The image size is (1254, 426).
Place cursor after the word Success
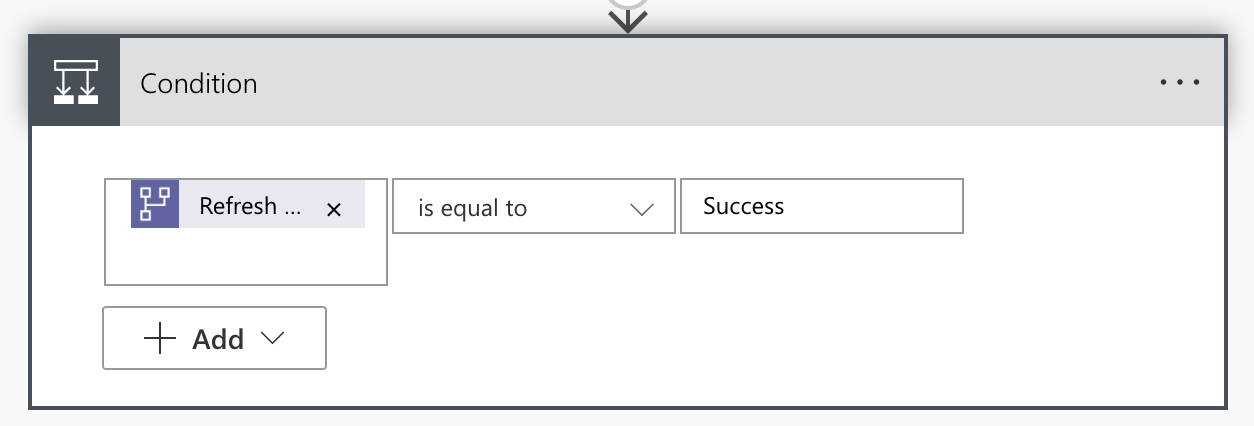(x=787, y=206)
